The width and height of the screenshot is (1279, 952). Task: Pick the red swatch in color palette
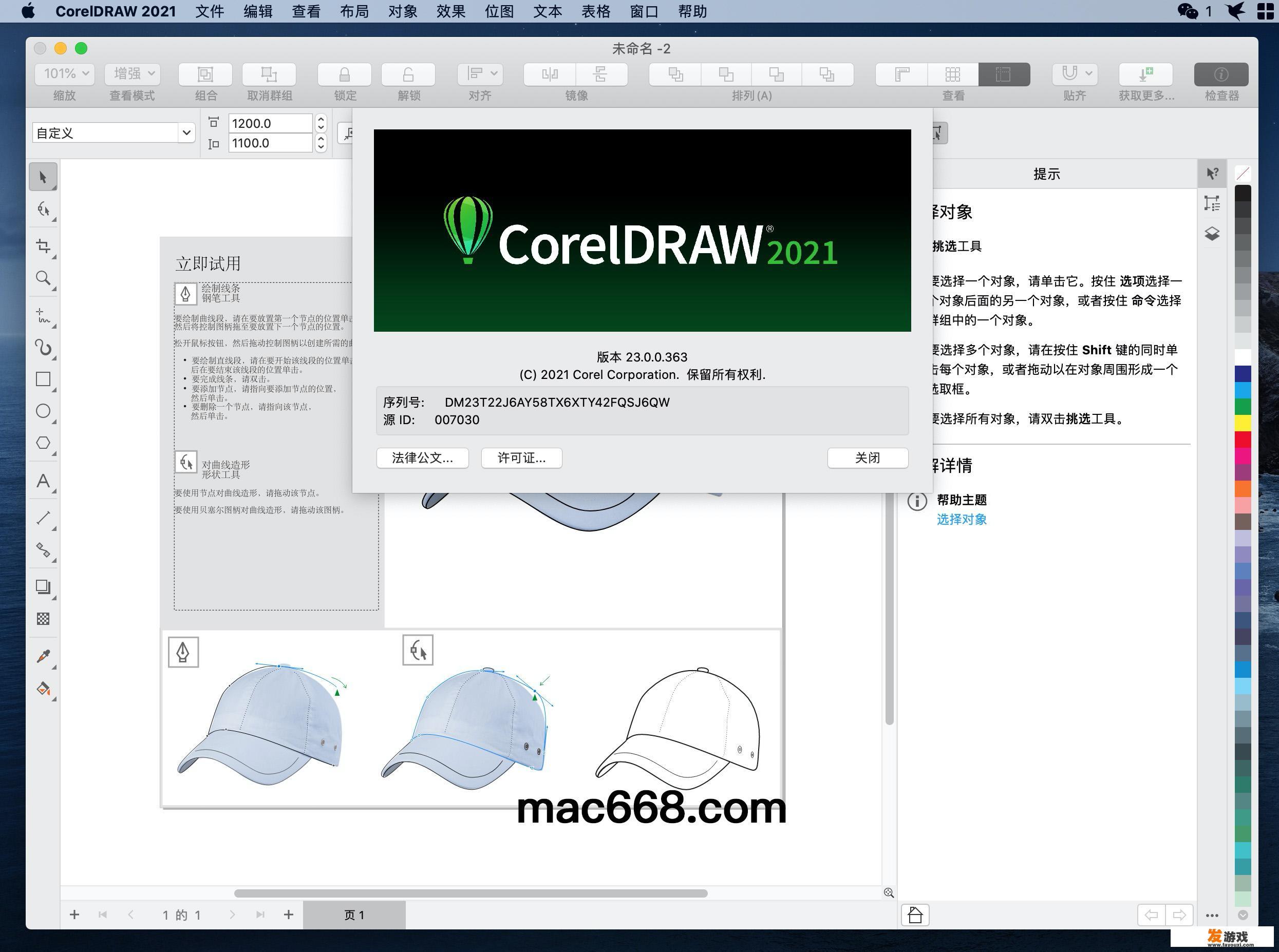(1243, 439)
